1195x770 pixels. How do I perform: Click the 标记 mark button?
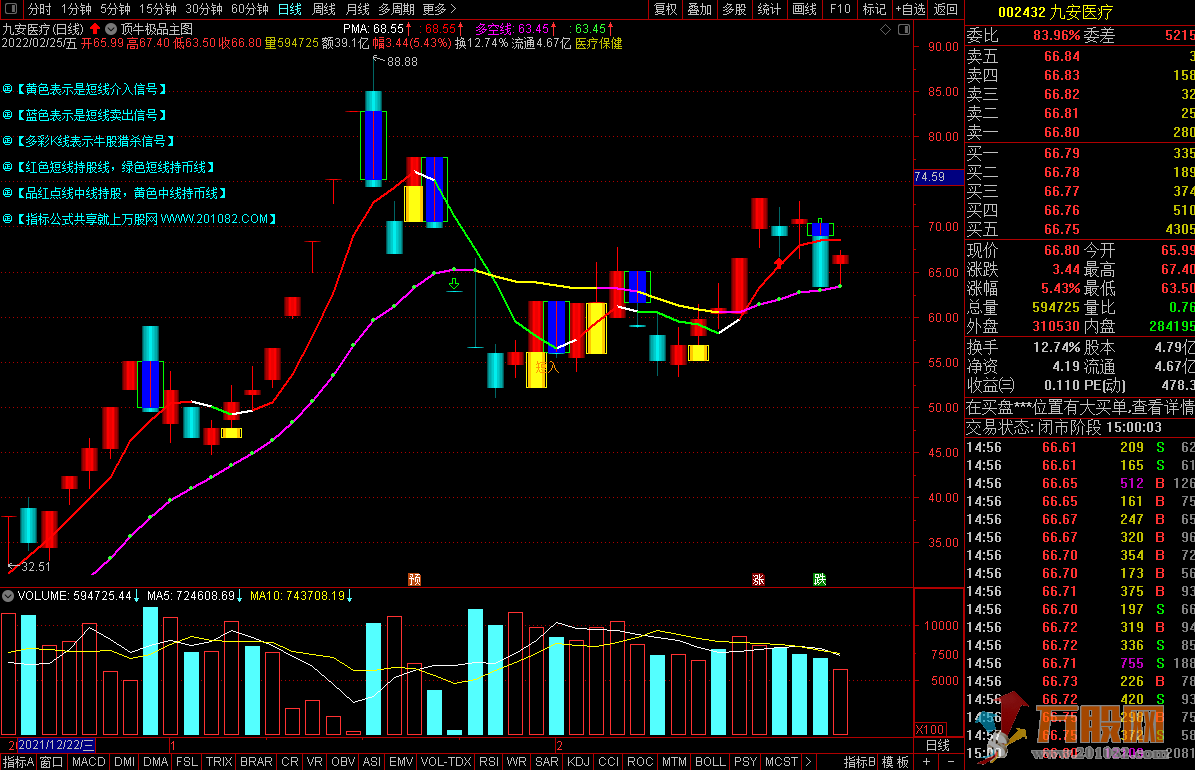[x=874, y=9]
